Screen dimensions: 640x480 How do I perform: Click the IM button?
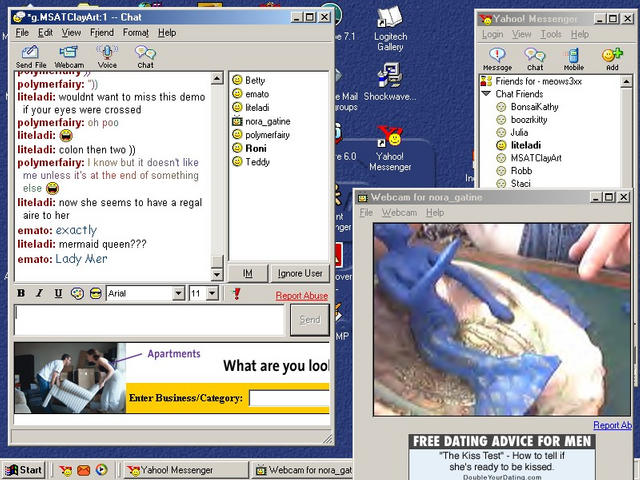click(248, 273)
